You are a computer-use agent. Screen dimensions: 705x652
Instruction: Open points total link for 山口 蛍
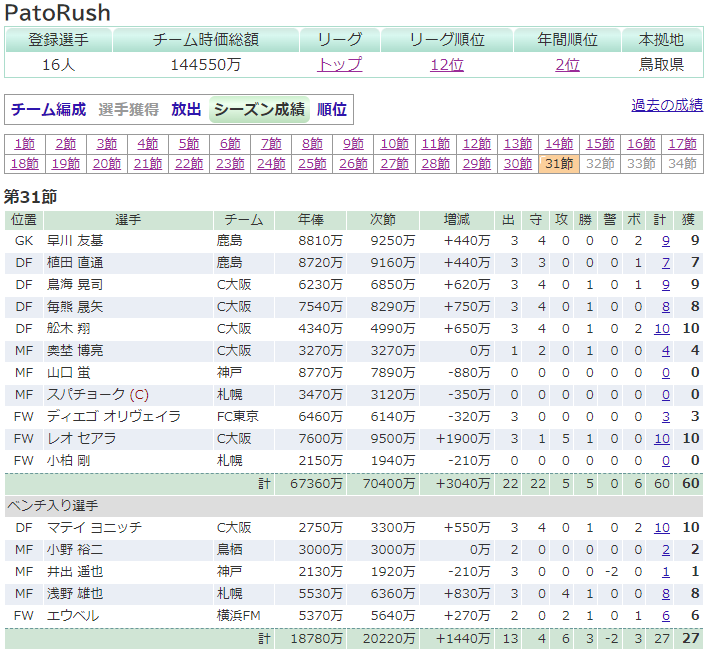pyautogui.click(x=665, y=373)
